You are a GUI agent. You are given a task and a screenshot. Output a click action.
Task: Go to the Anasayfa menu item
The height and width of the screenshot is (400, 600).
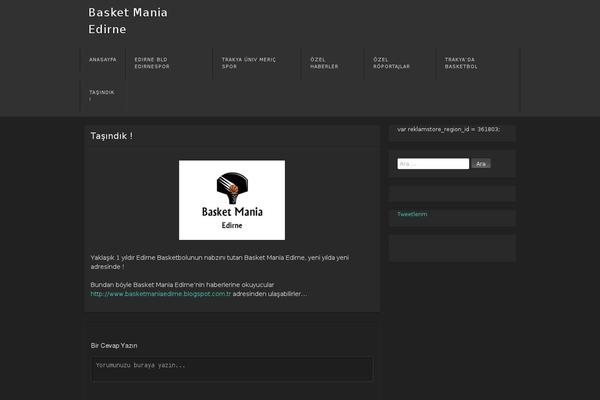103,60
